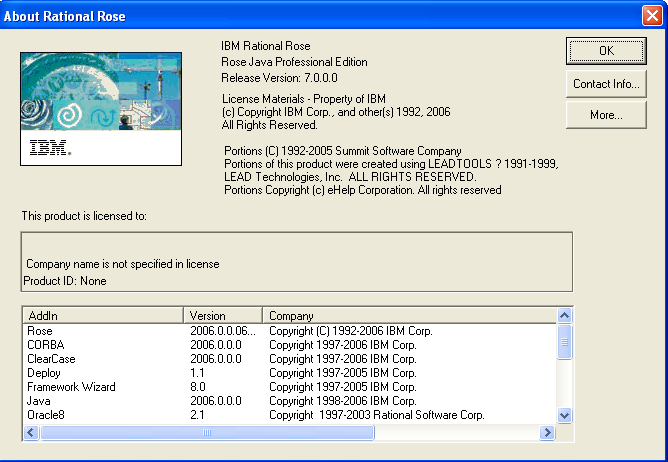Click Company name is not specified text
This screenshot has width=668, height=462.
click(x=123, y=264)
